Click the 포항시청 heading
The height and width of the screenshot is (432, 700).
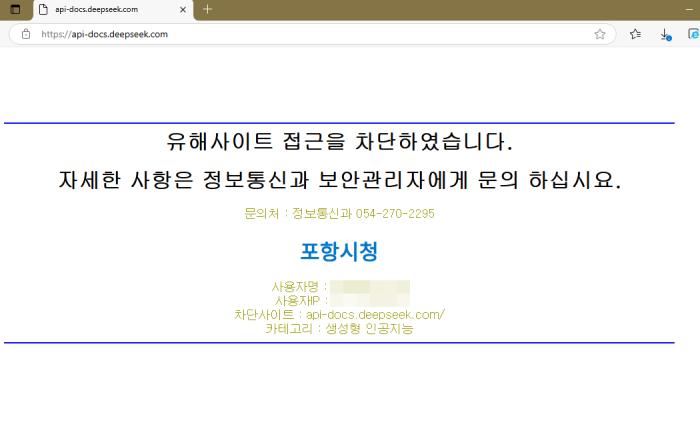coord(339,252)
